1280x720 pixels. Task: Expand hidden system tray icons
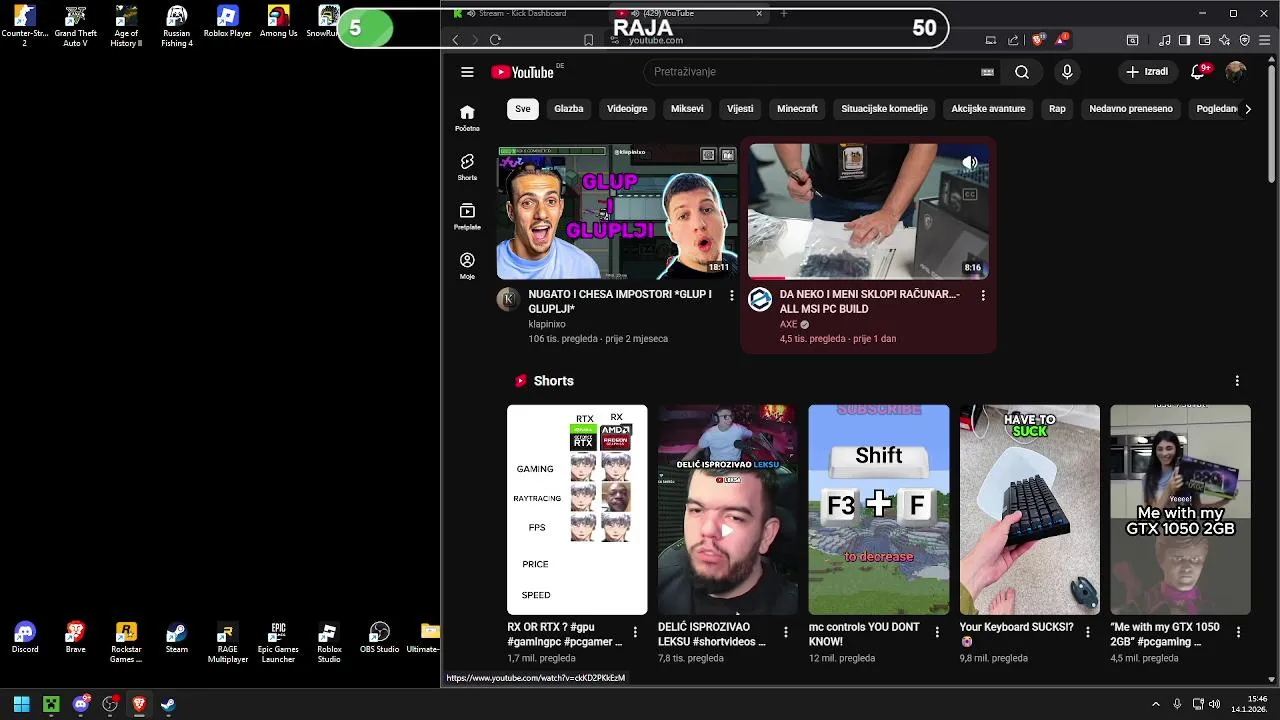[x=1156, y=704]
